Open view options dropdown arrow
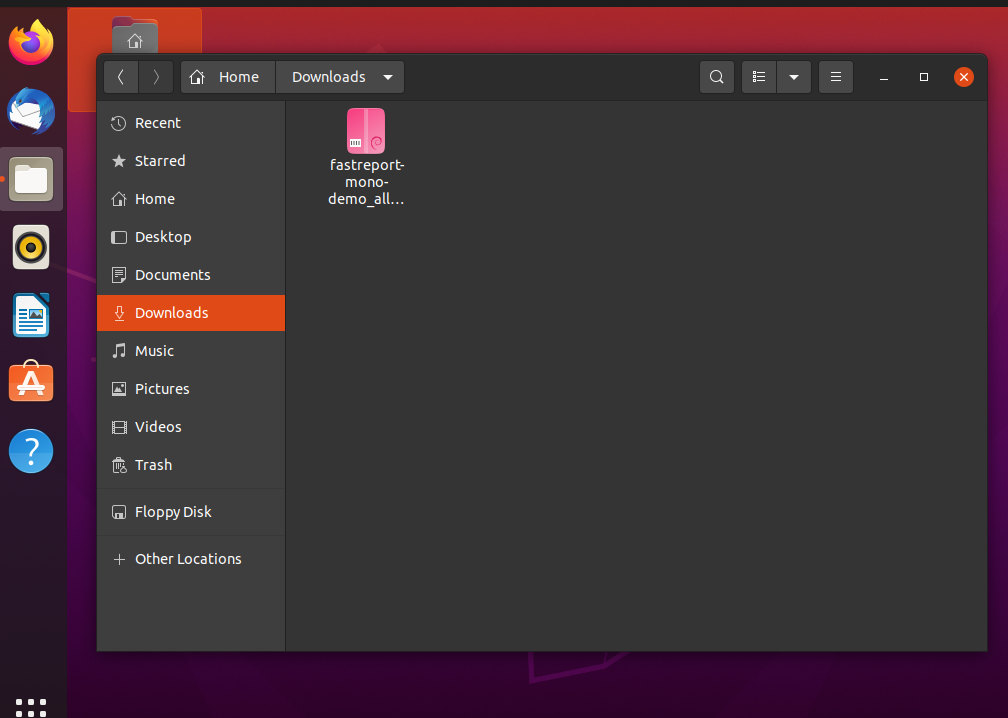The height and width of the screenshot is (718, 1008). tap(794, 77)
